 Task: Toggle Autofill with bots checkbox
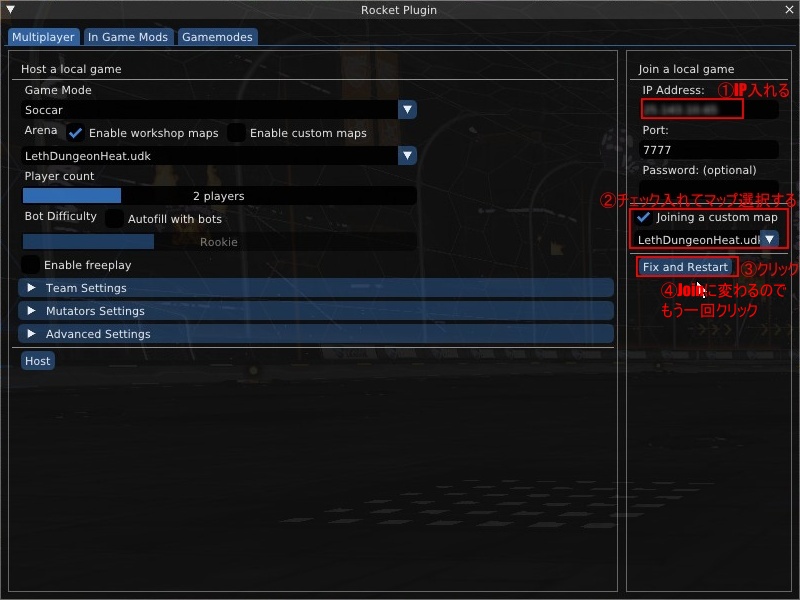(x=114, y=218)
